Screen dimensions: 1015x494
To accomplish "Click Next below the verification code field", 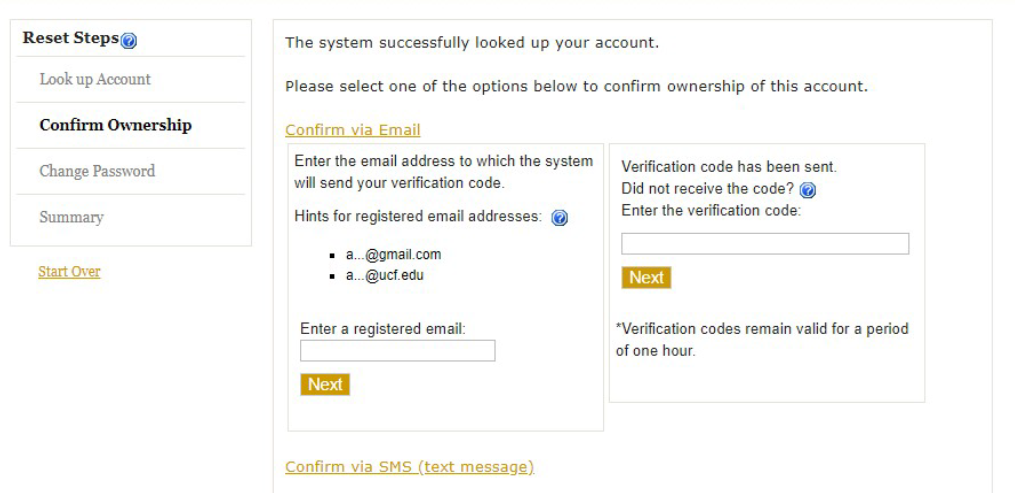I will pyautogui.click(x=646, y=278).
